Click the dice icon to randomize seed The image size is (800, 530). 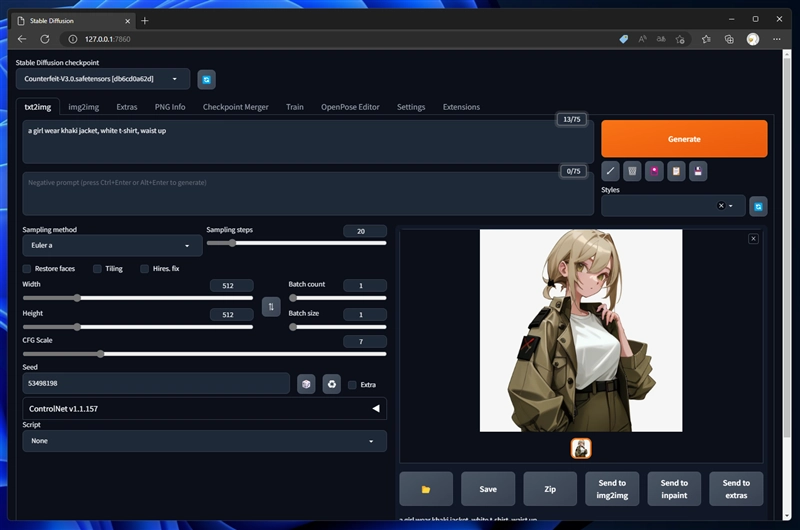pos(306,384)
